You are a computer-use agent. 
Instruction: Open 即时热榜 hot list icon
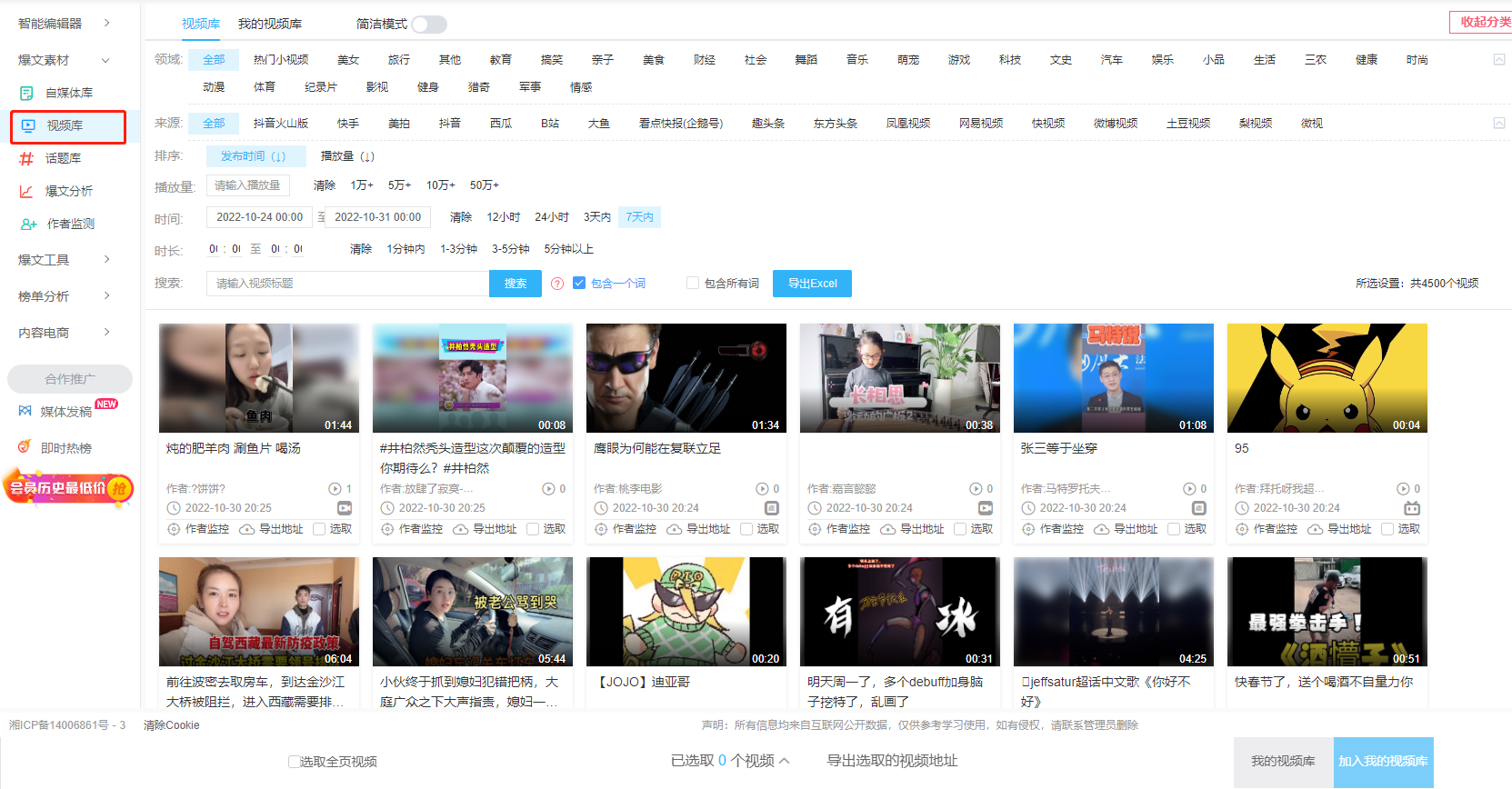(x=25, y=447)
